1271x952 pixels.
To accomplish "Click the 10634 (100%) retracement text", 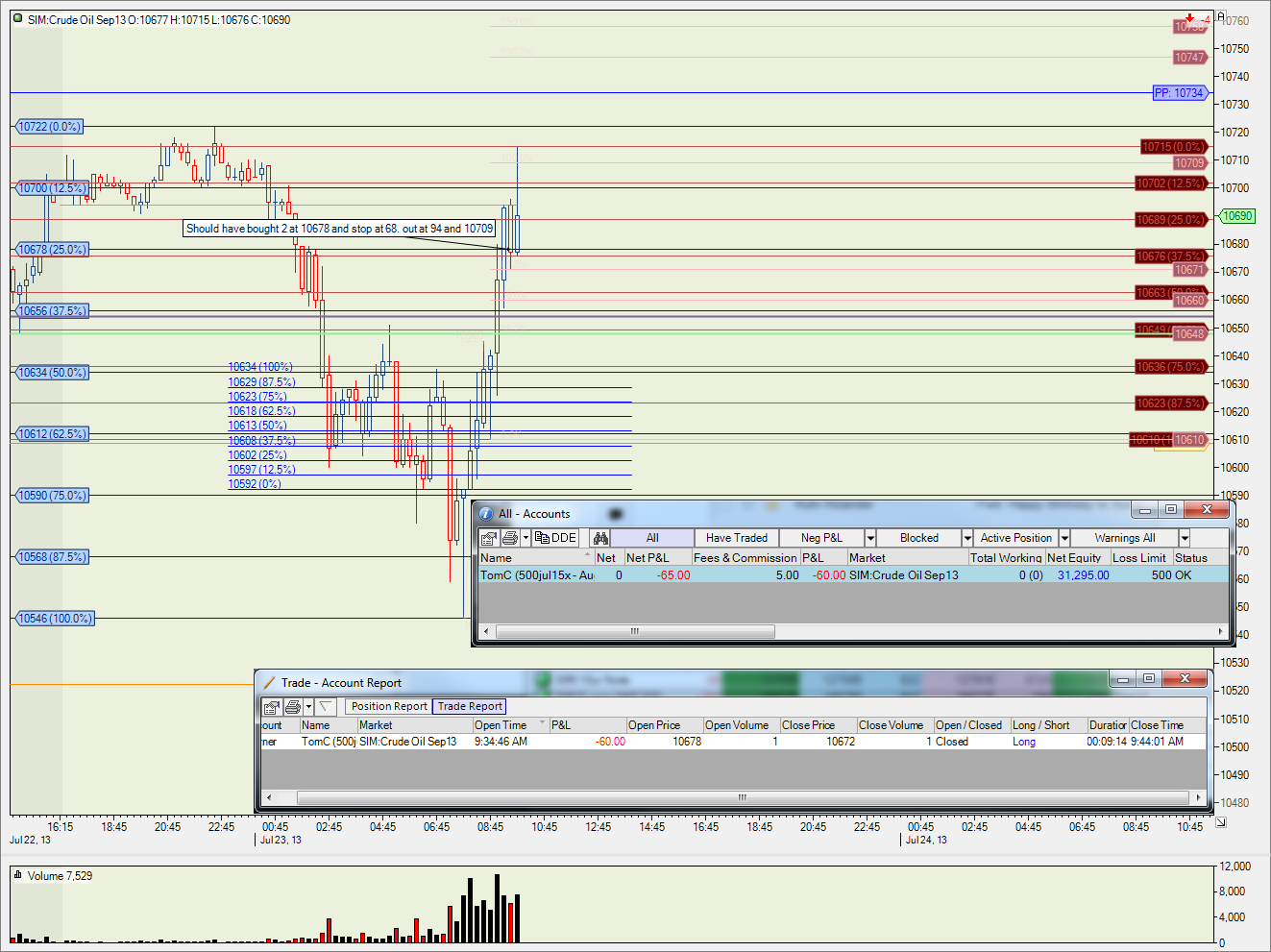I will coord(259,367).
